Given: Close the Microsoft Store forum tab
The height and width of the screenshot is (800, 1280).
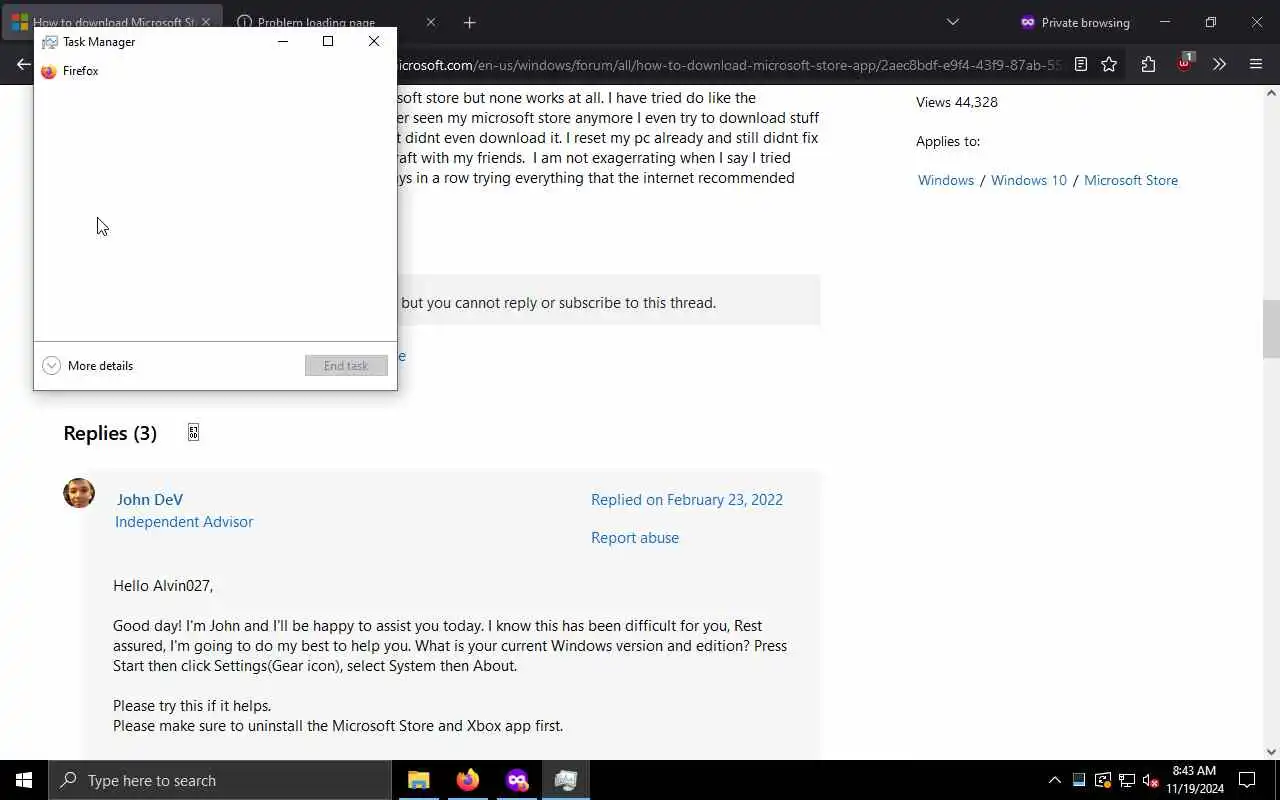Looking at the screenshot, I should [x=205, y=22].
